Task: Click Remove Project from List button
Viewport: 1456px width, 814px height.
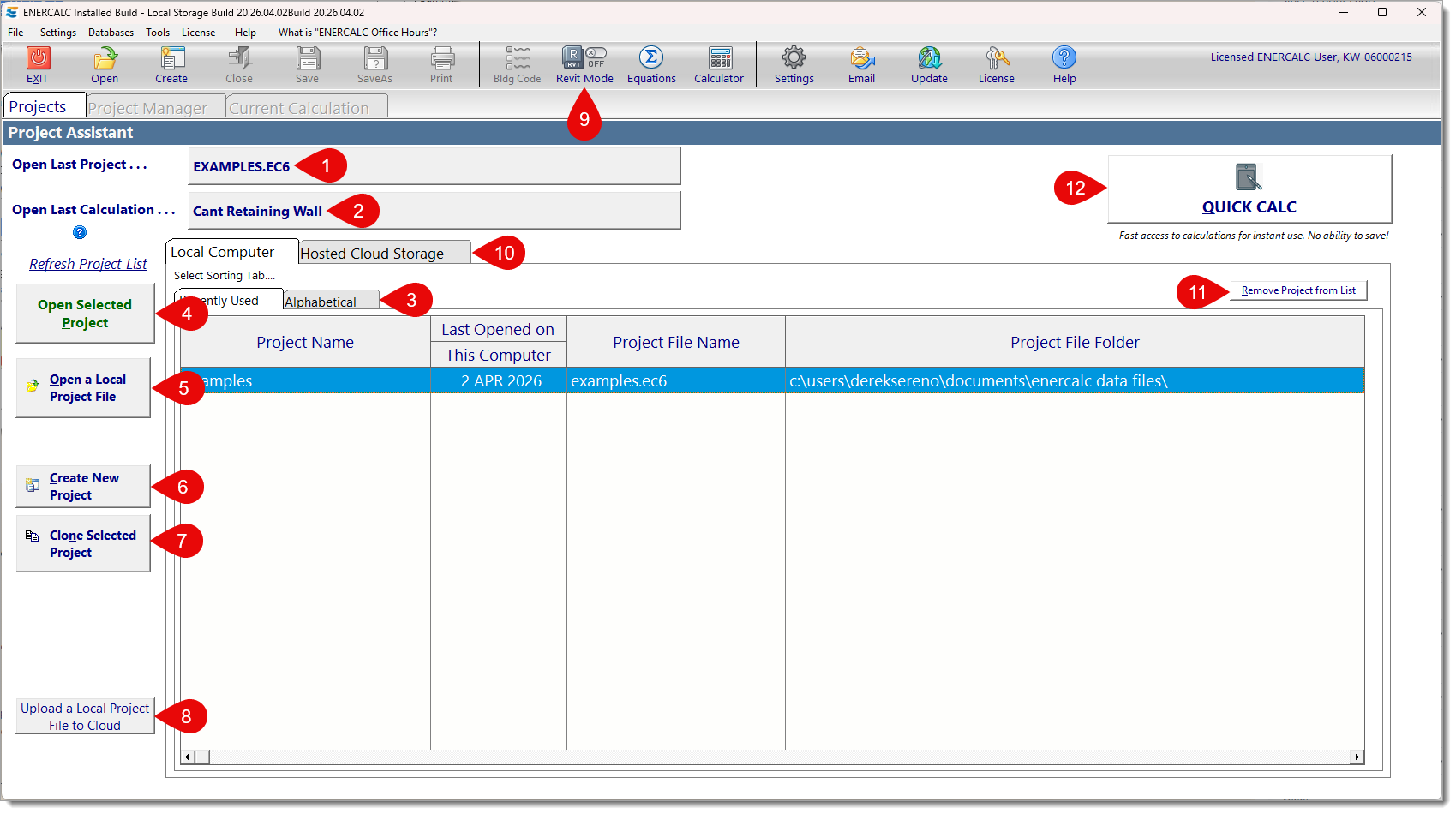Action: click(x=1298, y=290)
